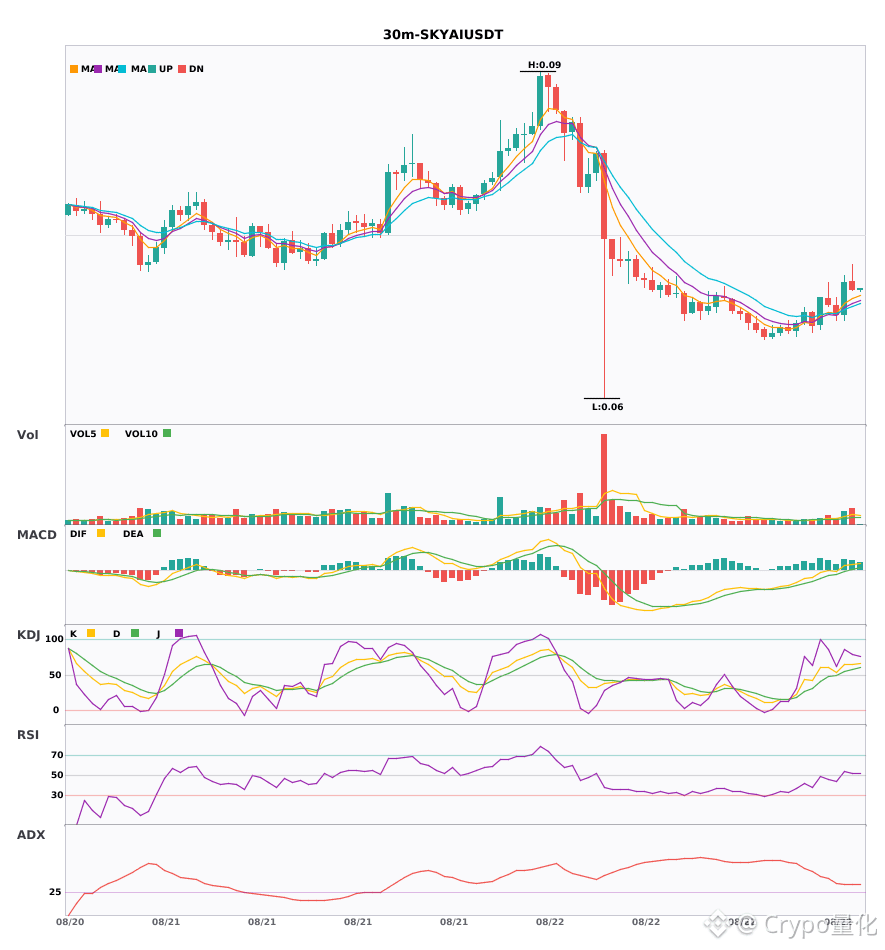Click the VOL5 legend text
Viewport: 885px width, 950px height.
click(x=83, y=434)
